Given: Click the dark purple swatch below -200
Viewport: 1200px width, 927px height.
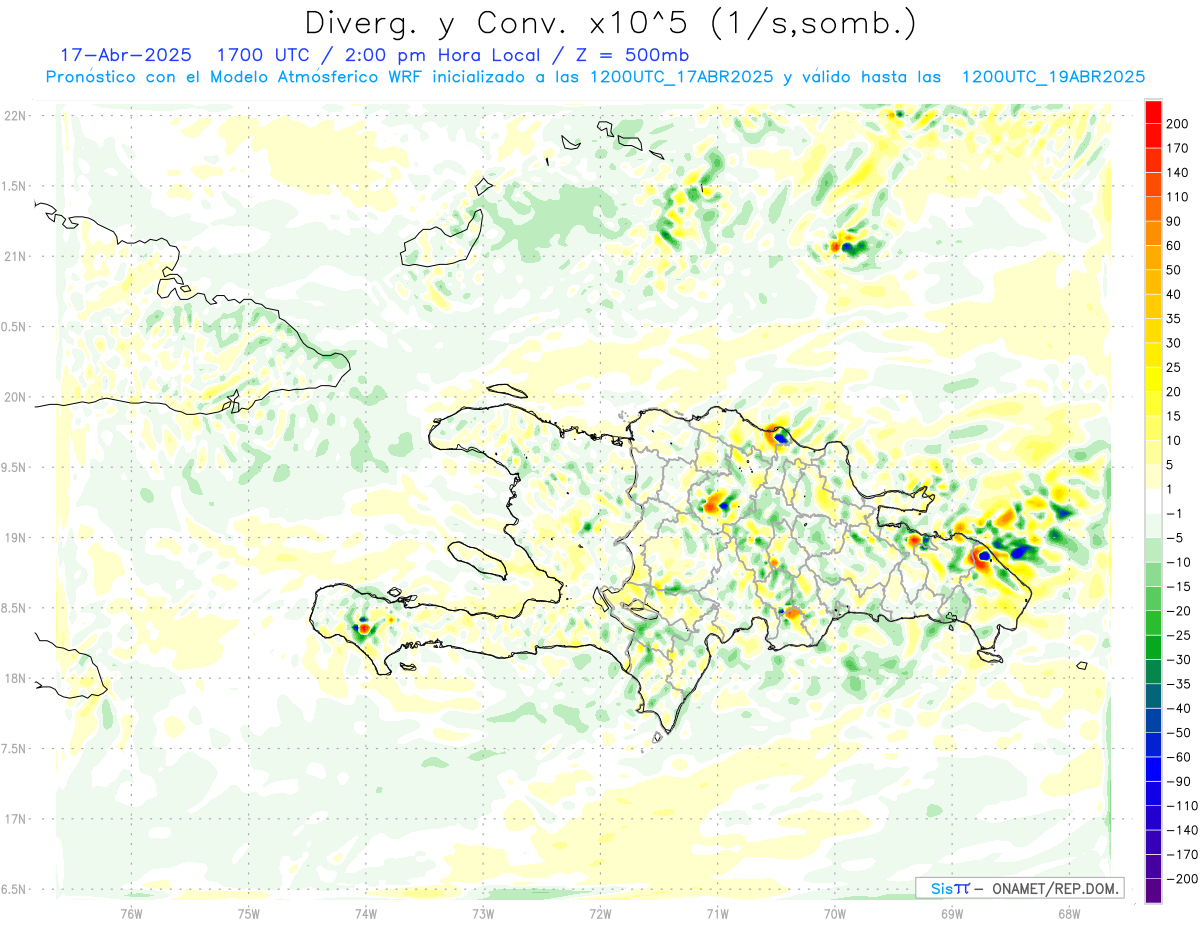Looking at the screenshot, I should coord(1153,892).
